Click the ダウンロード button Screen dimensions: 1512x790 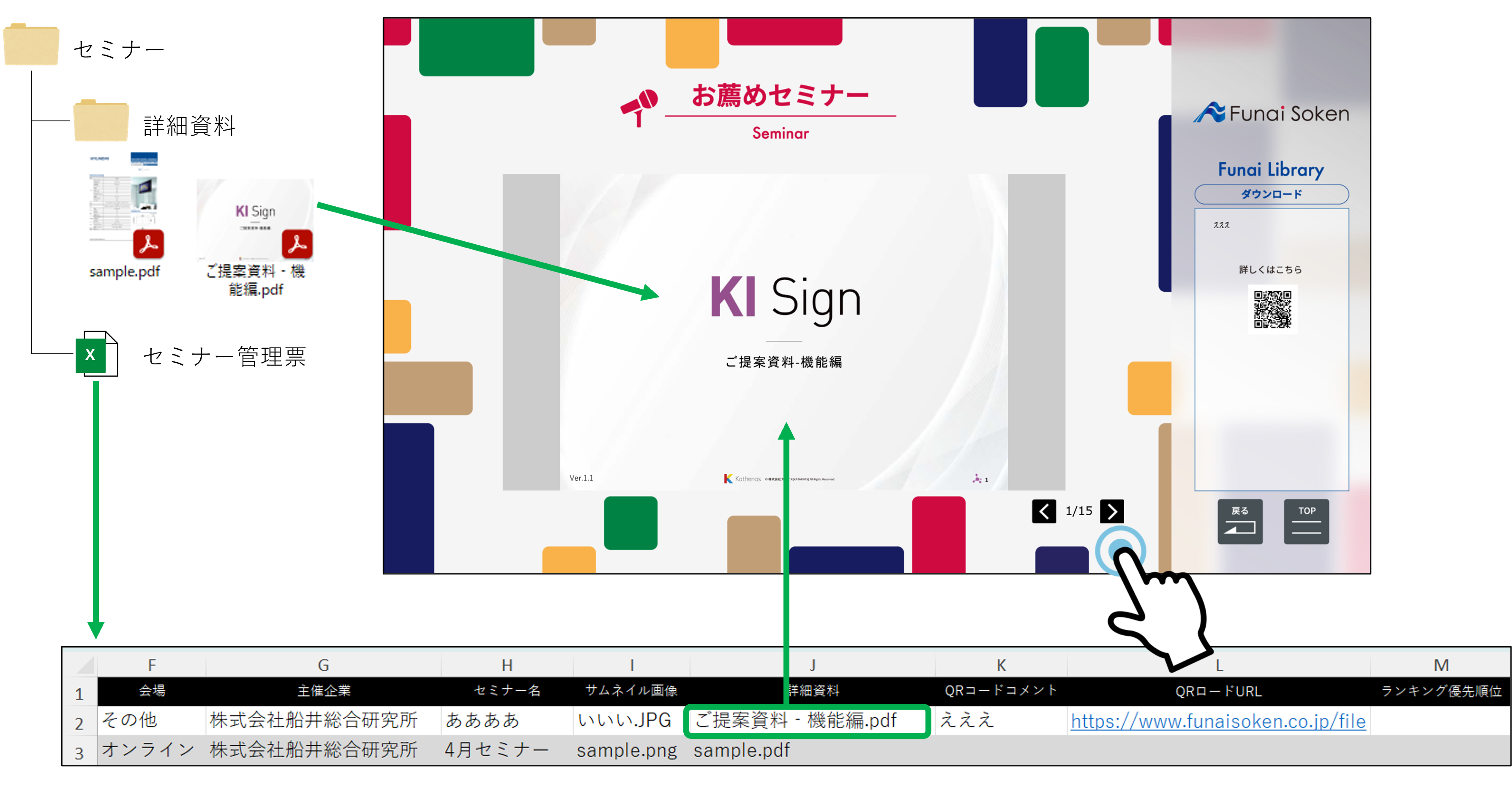(x=1272, y=194)
